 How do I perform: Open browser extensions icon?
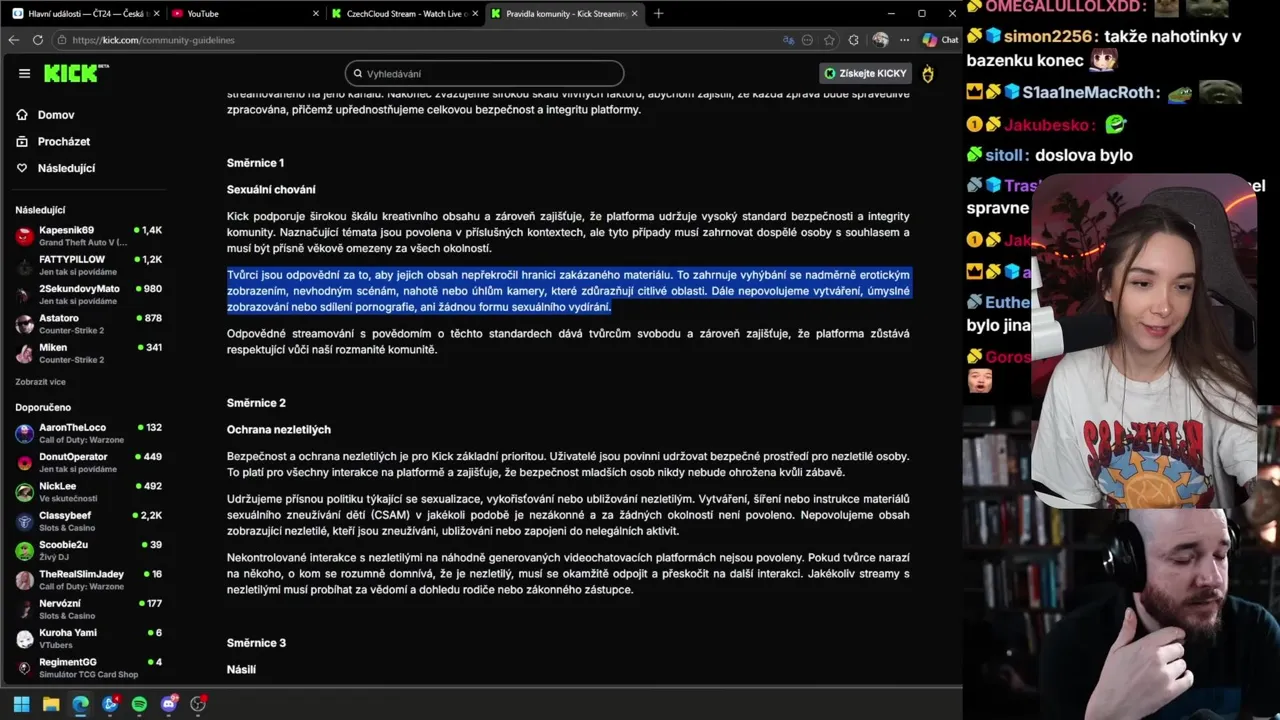click(x=853, y=40)
